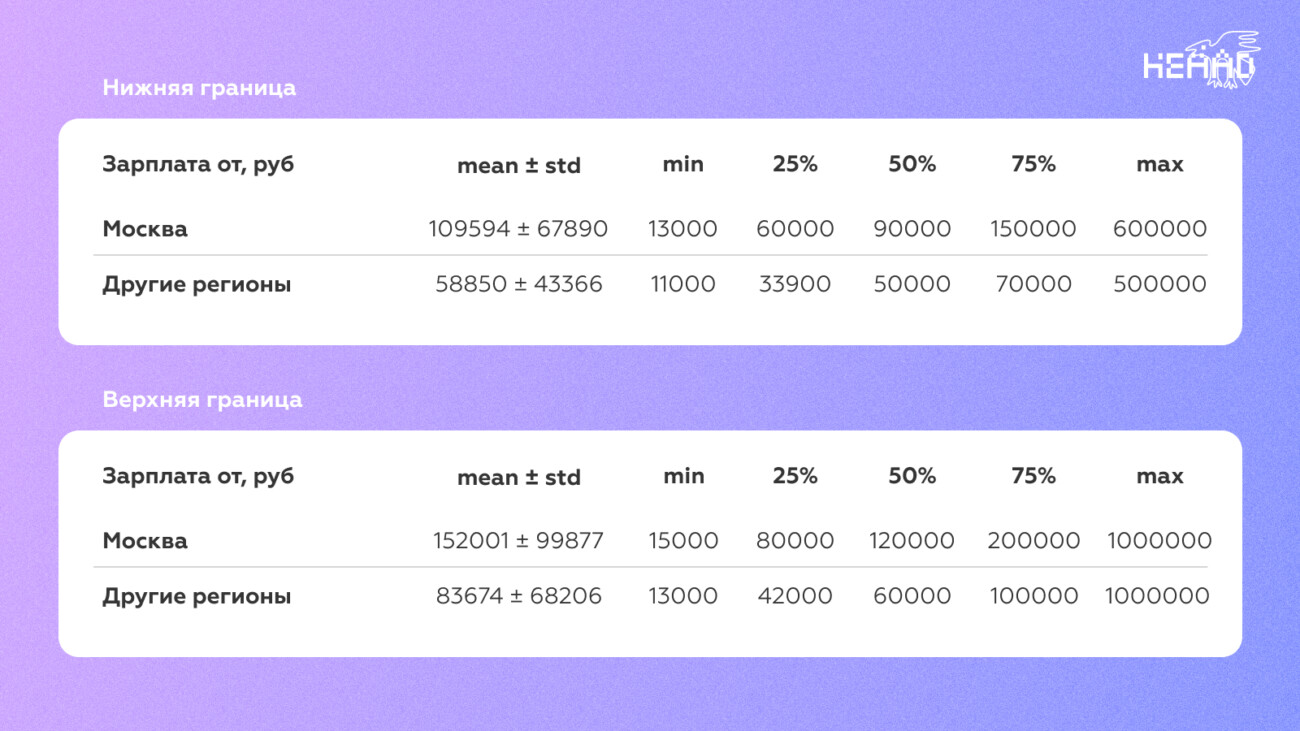Click the "mean ± std" header in the Нижняя граница table
The height and width of the screenshot is (731, 1300).
coord(518,166)
